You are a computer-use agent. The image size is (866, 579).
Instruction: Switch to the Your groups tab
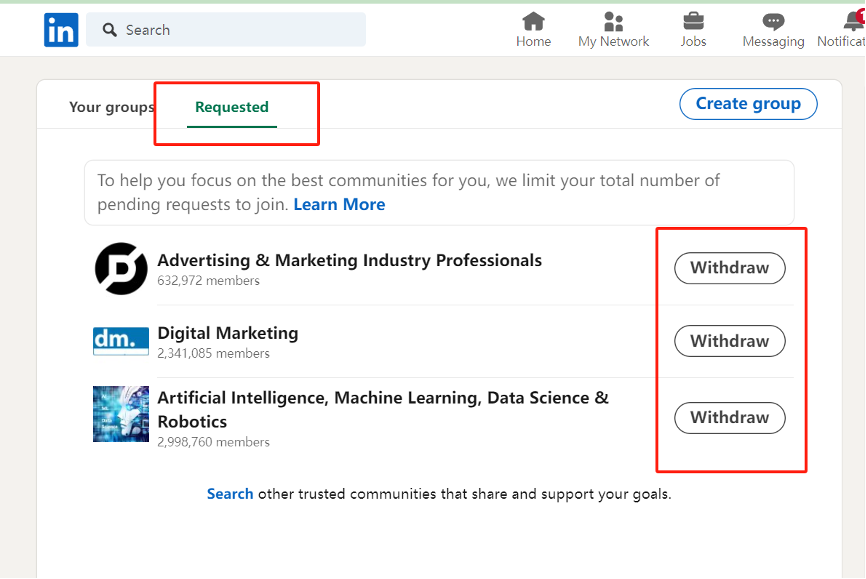point(112,107)
